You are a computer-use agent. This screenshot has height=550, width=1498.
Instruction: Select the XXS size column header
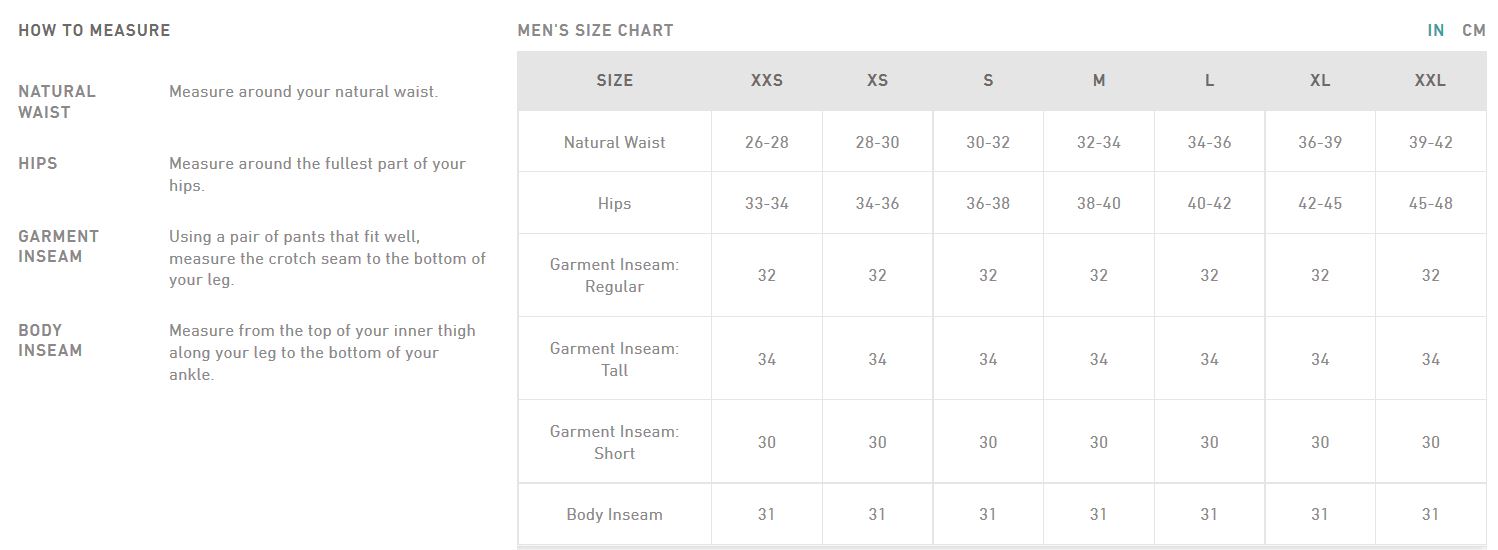coord(767,81)
